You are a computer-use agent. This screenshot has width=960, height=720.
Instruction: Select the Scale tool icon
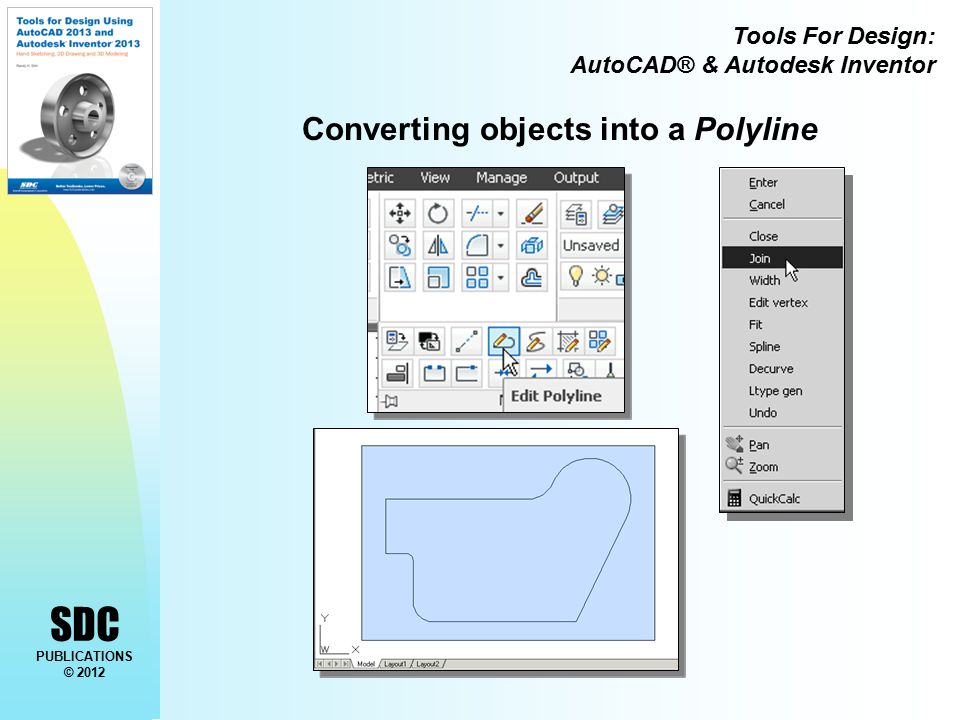point(437,277)
